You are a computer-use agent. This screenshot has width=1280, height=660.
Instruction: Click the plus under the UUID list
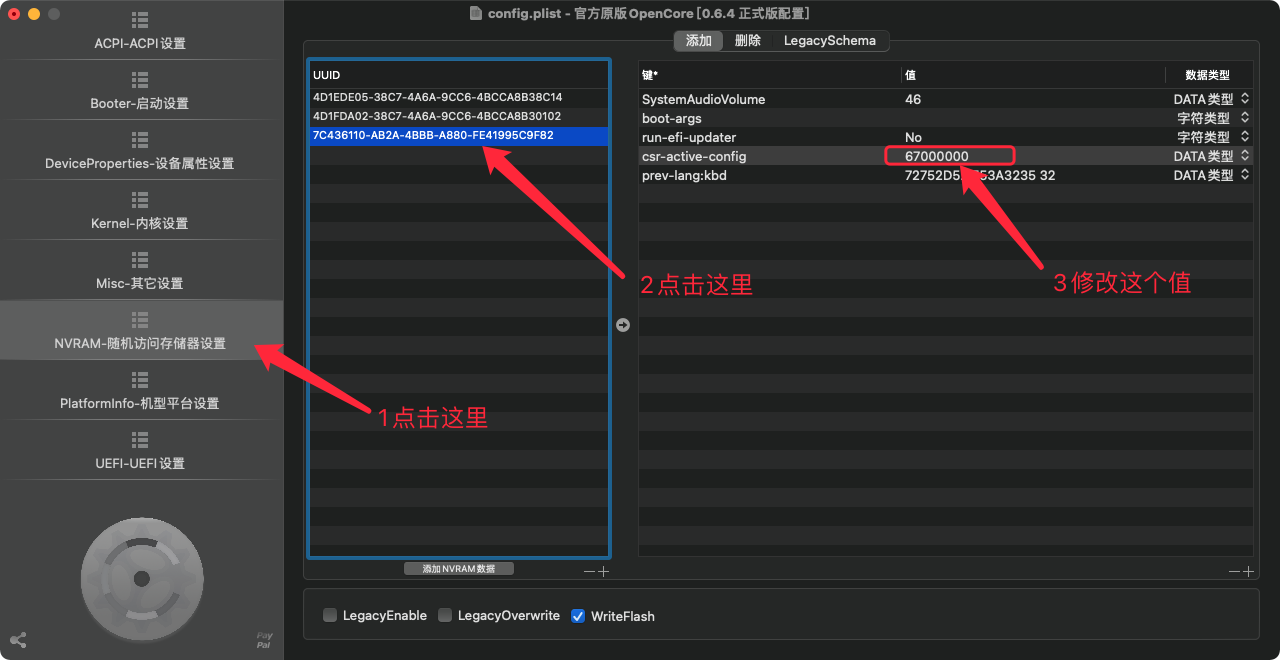point(603,571)
